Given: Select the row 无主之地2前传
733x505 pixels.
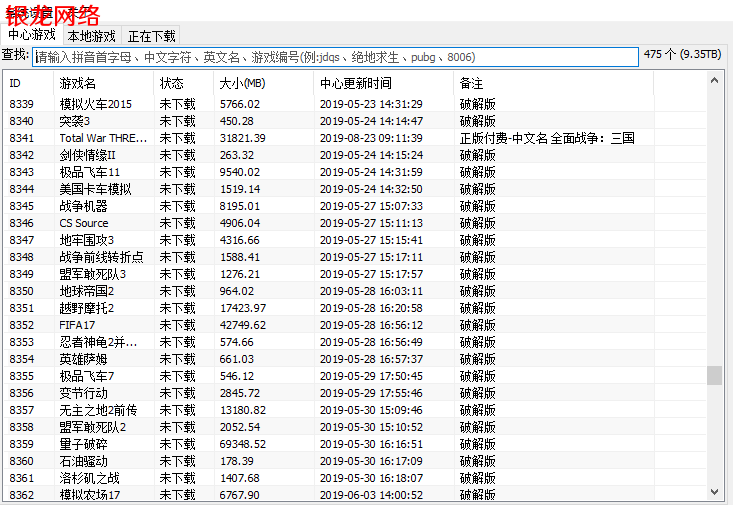Looking at the screenshot, I should [354, 410].
